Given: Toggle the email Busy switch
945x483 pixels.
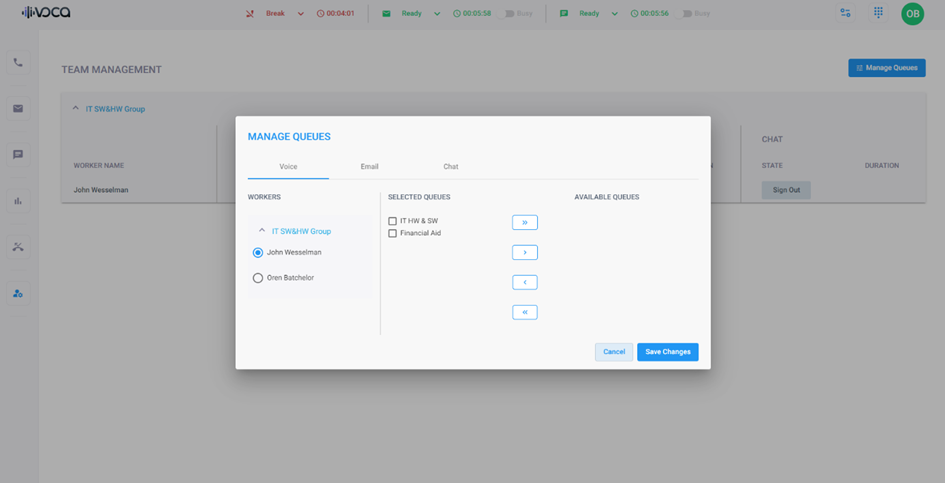Looking at the screenshot, I should [511, 14].
